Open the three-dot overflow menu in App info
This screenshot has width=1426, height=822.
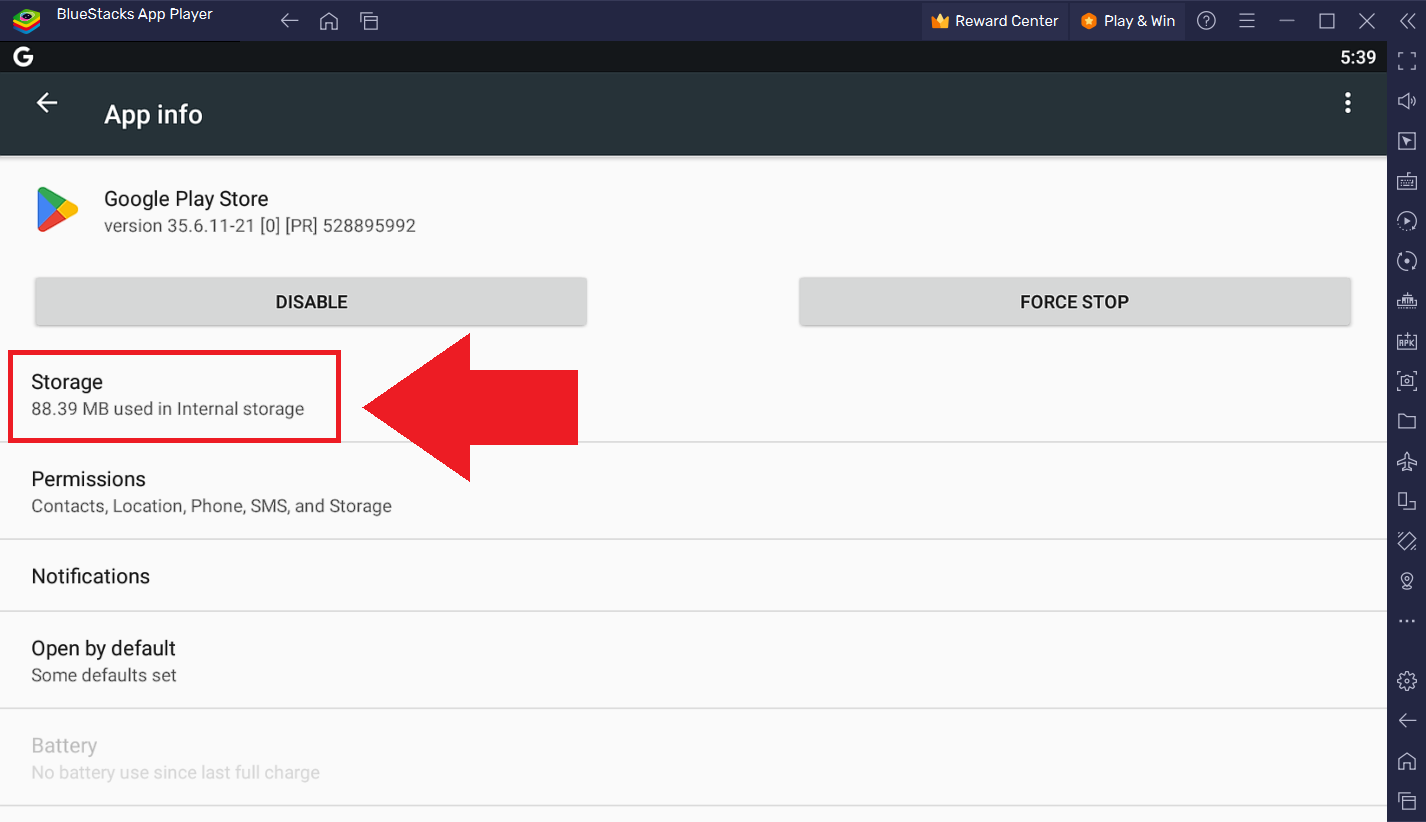(x=1348, y=102)
